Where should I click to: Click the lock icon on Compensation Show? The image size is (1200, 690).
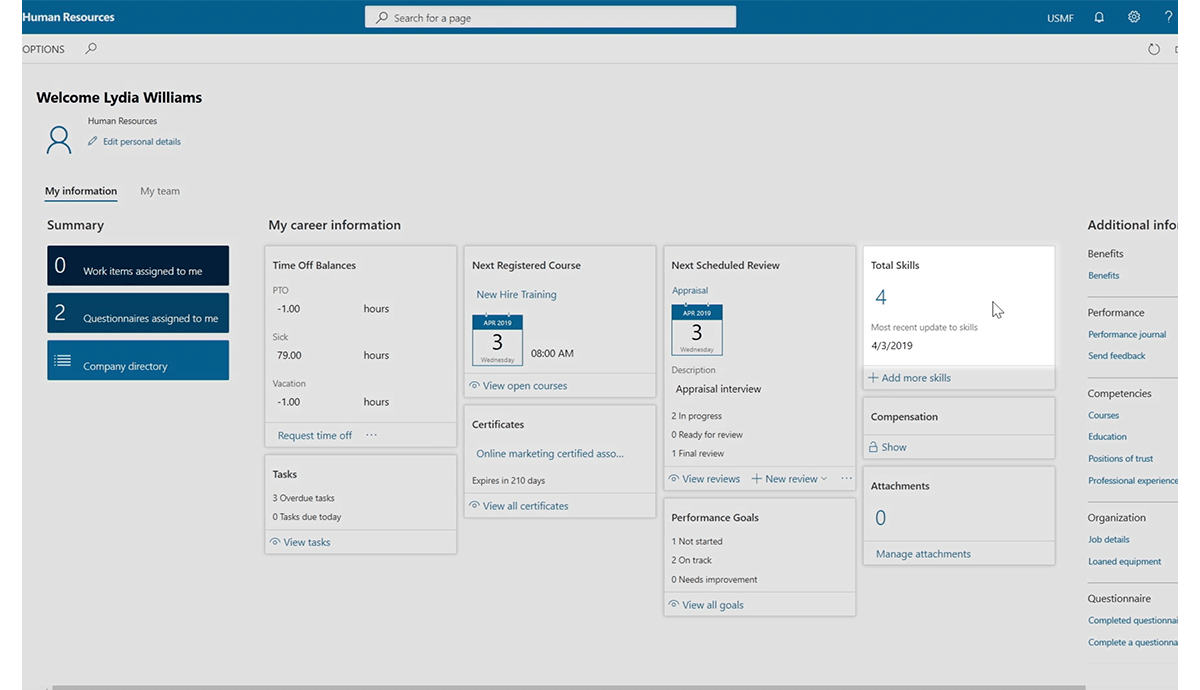coord(875,447)
